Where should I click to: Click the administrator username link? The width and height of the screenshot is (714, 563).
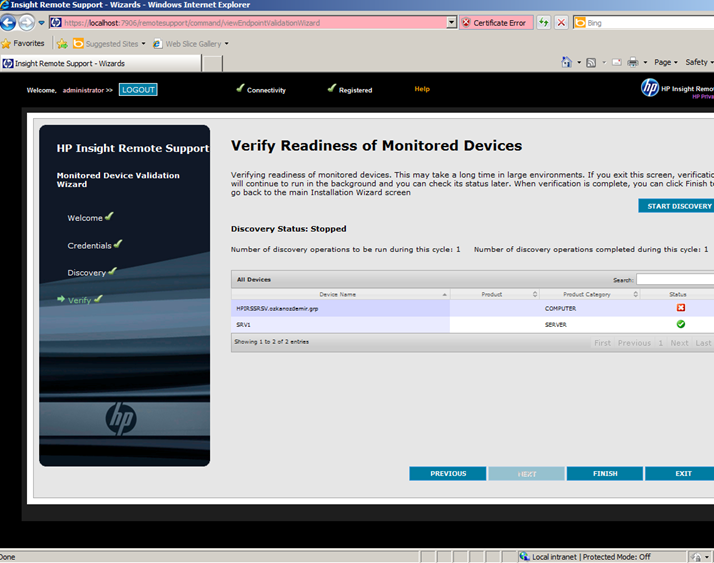(83, 90)
